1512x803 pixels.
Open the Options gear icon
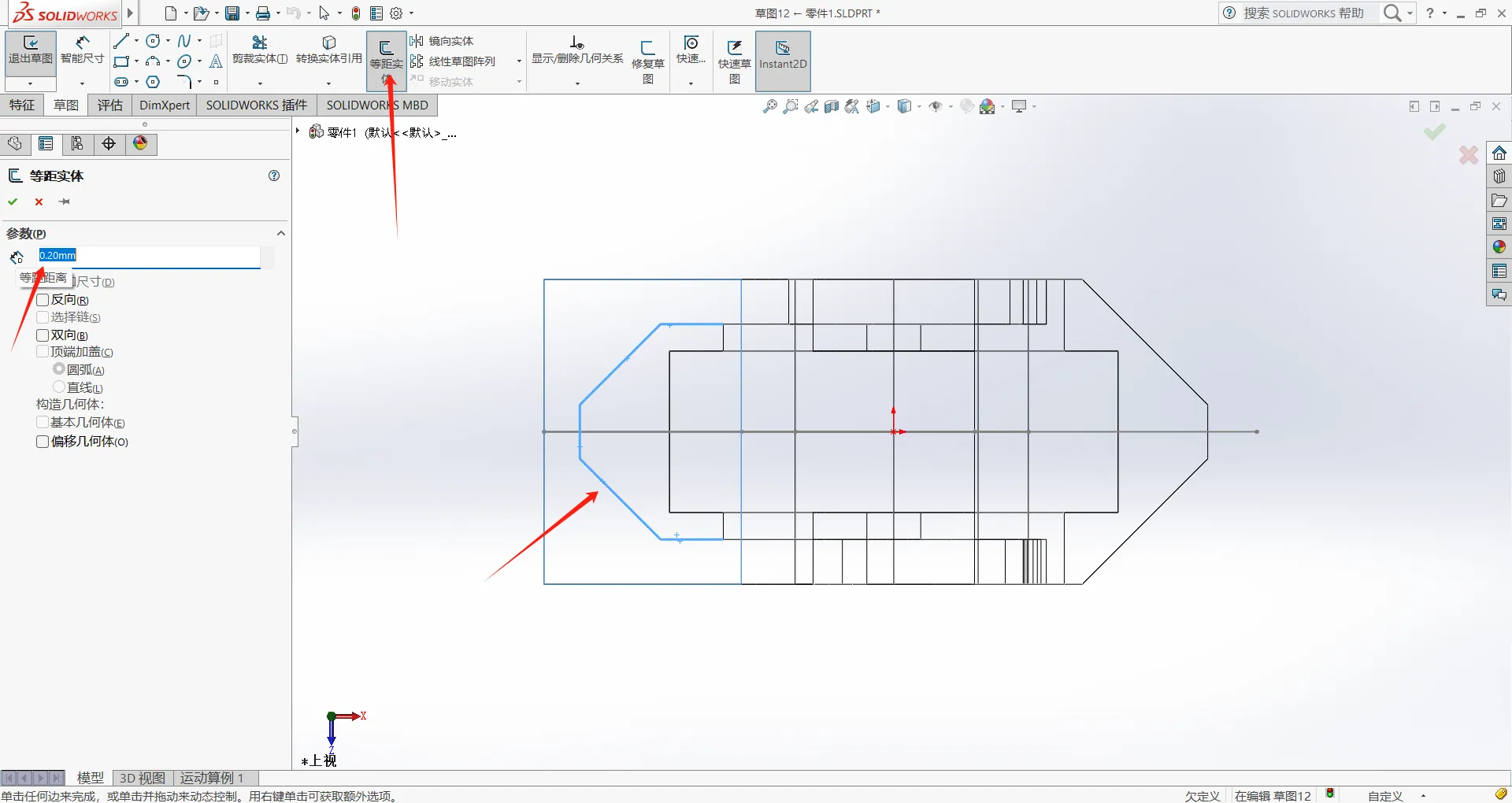tap(396, 13)
